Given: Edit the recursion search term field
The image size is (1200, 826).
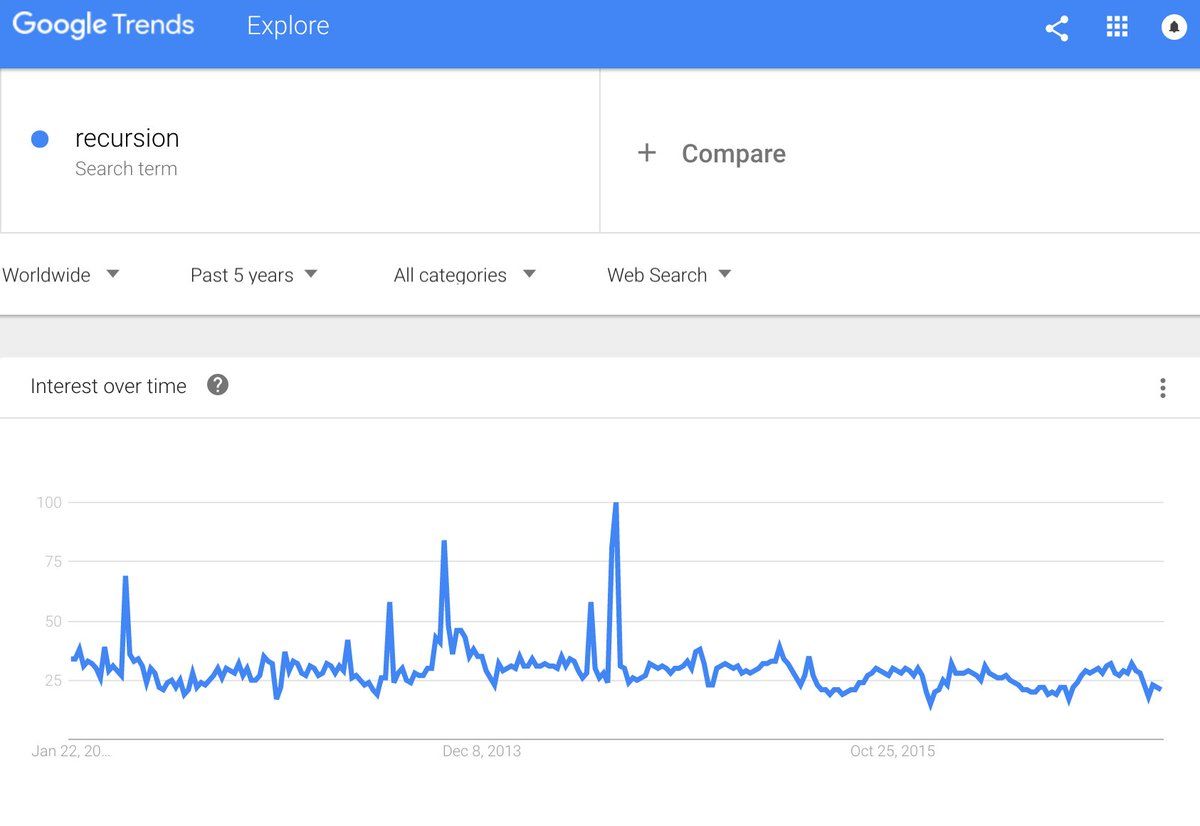Looking at the screenshot, I should point(300,151).
